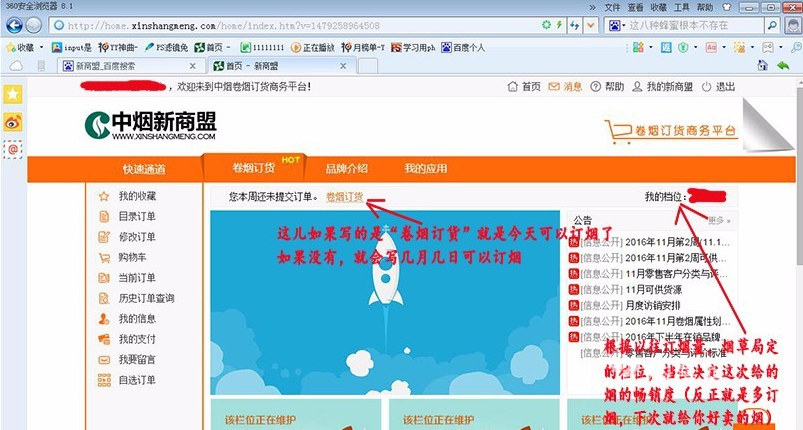Open the Baidu paw search engine selector

click(616, 25)
